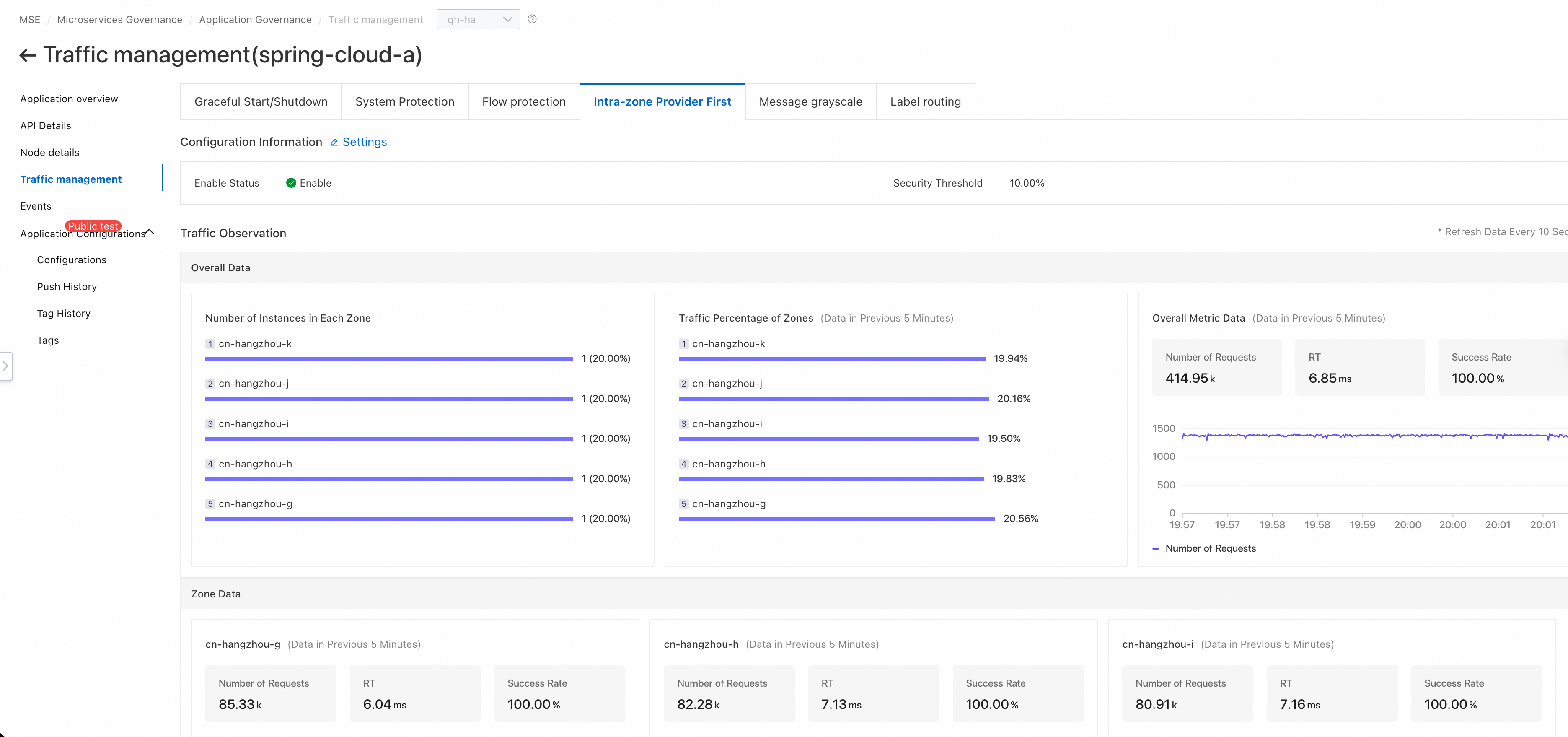Open the Message grayscale tab
The width and height of the screenshot is (1568, 737).
pyautogui.click(x=810, y=102)
